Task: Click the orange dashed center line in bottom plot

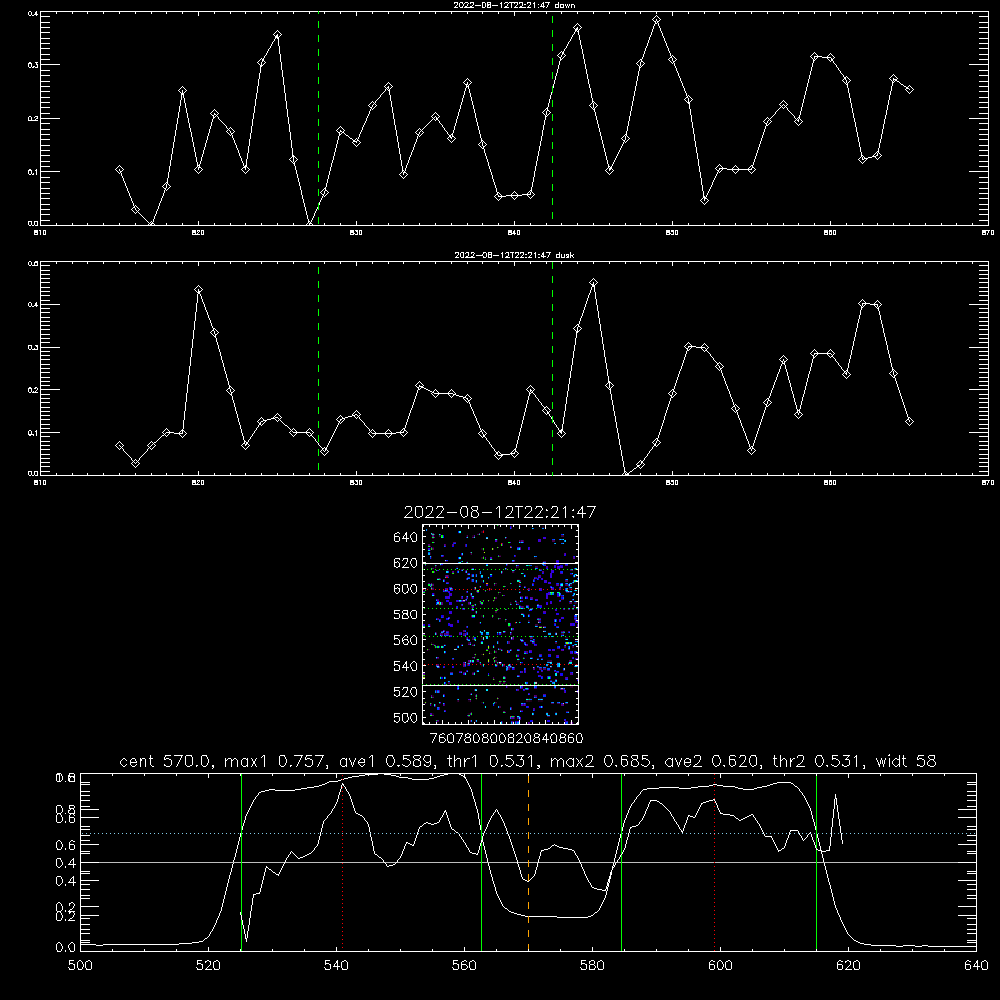Action: (528, 862)
